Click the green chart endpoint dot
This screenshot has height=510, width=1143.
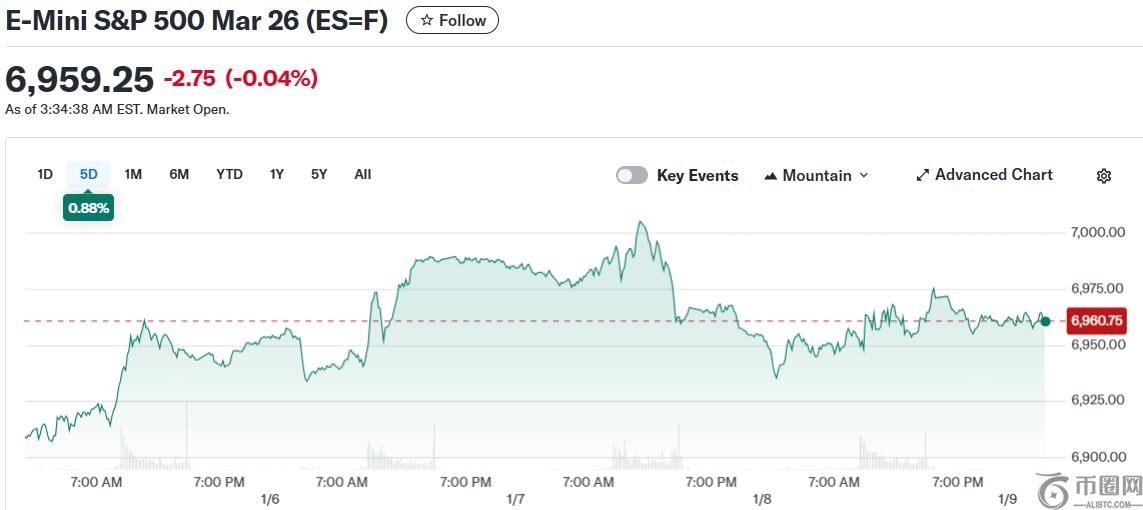[x=1045, y=321]
